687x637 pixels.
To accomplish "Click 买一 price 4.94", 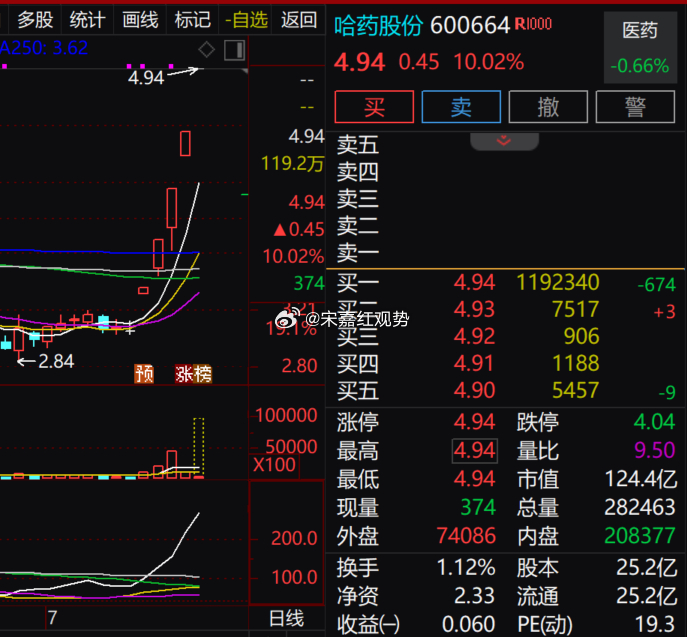I will [x=474, y=282].
